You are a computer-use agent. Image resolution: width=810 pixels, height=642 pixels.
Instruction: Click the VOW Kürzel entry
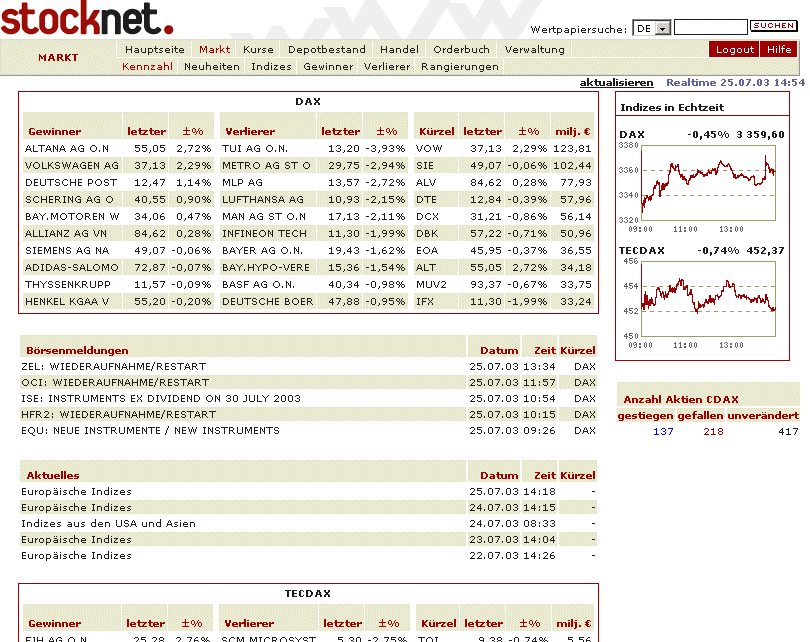coord(429,149)
